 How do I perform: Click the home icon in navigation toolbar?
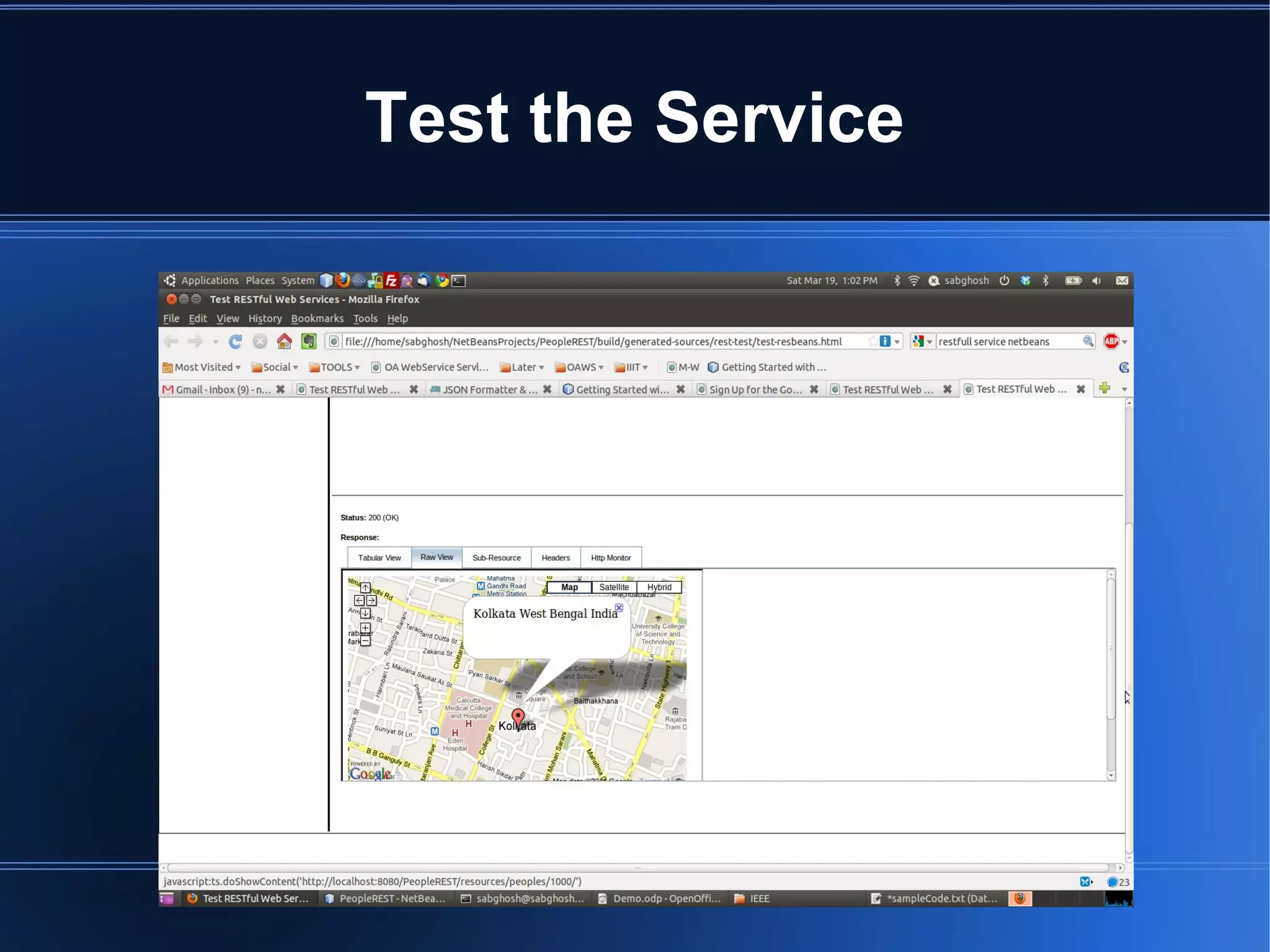click(x=284, y=341)
